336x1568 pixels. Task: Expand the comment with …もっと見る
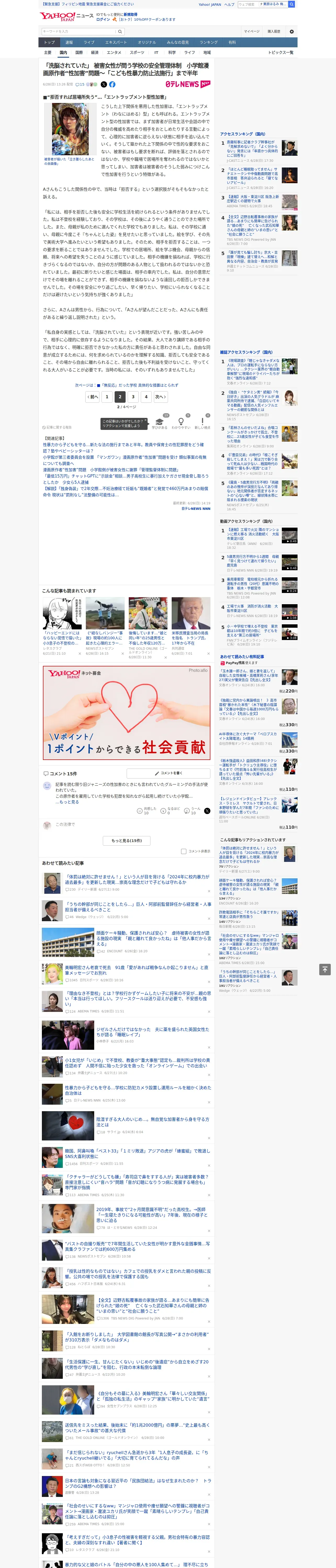click(67, 802)
